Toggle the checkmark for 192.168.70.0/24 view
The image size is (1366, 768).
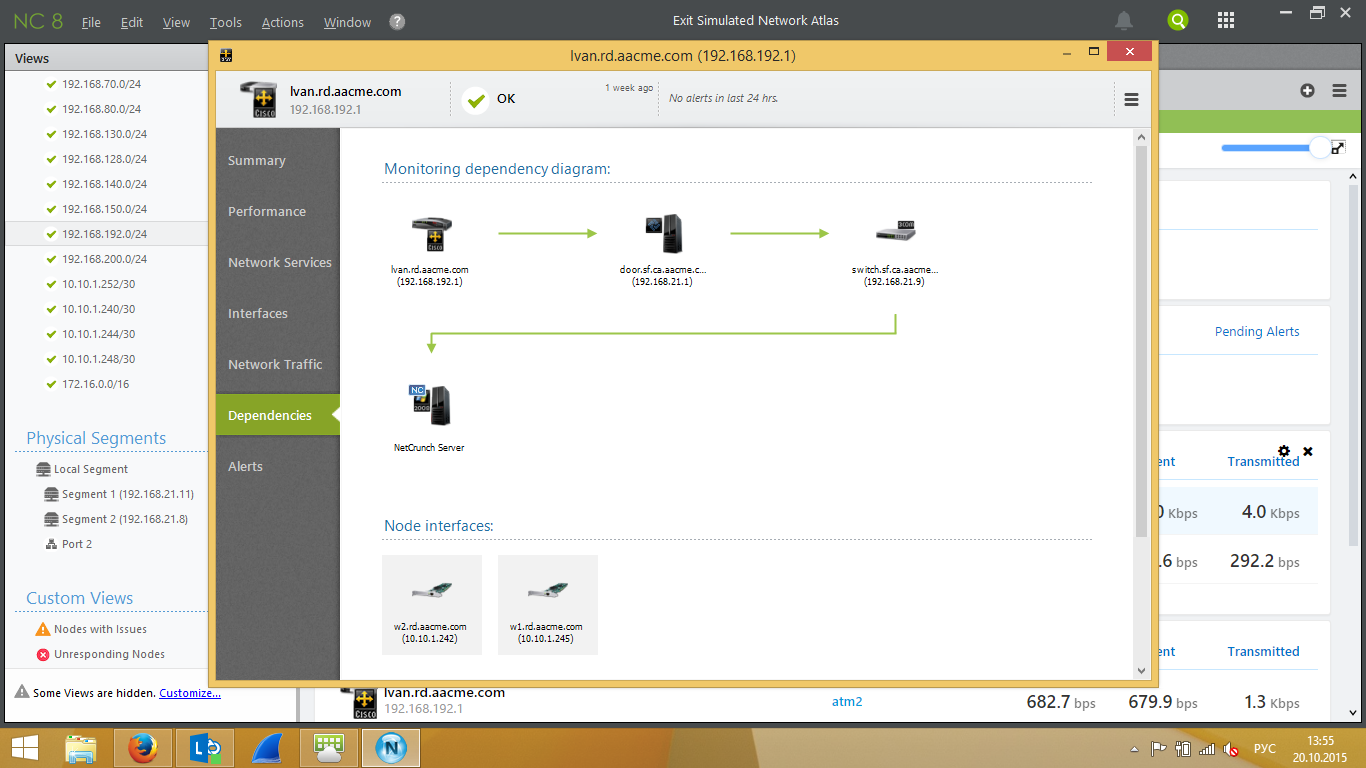pyautogui.click(x=50, y=84)
